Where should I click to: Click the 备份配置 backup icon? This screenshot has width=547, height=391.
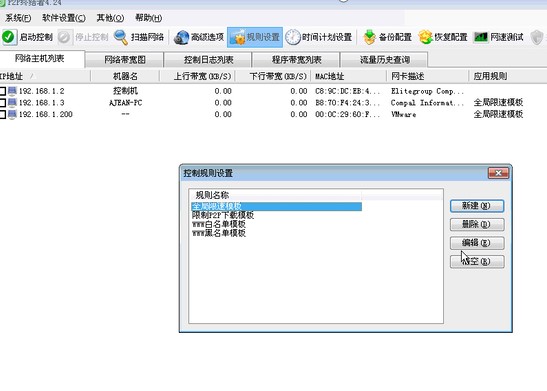click(369, 37)
